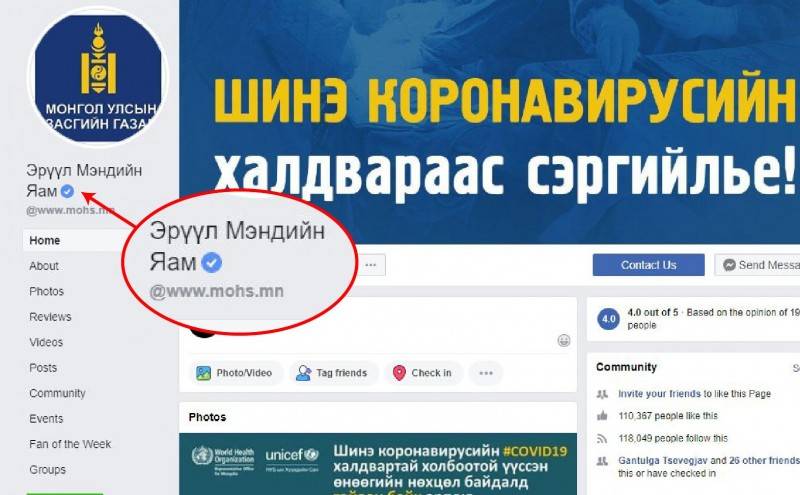Open the About section
The height and width of the screenshot is (495, 800).
point(44,266)
